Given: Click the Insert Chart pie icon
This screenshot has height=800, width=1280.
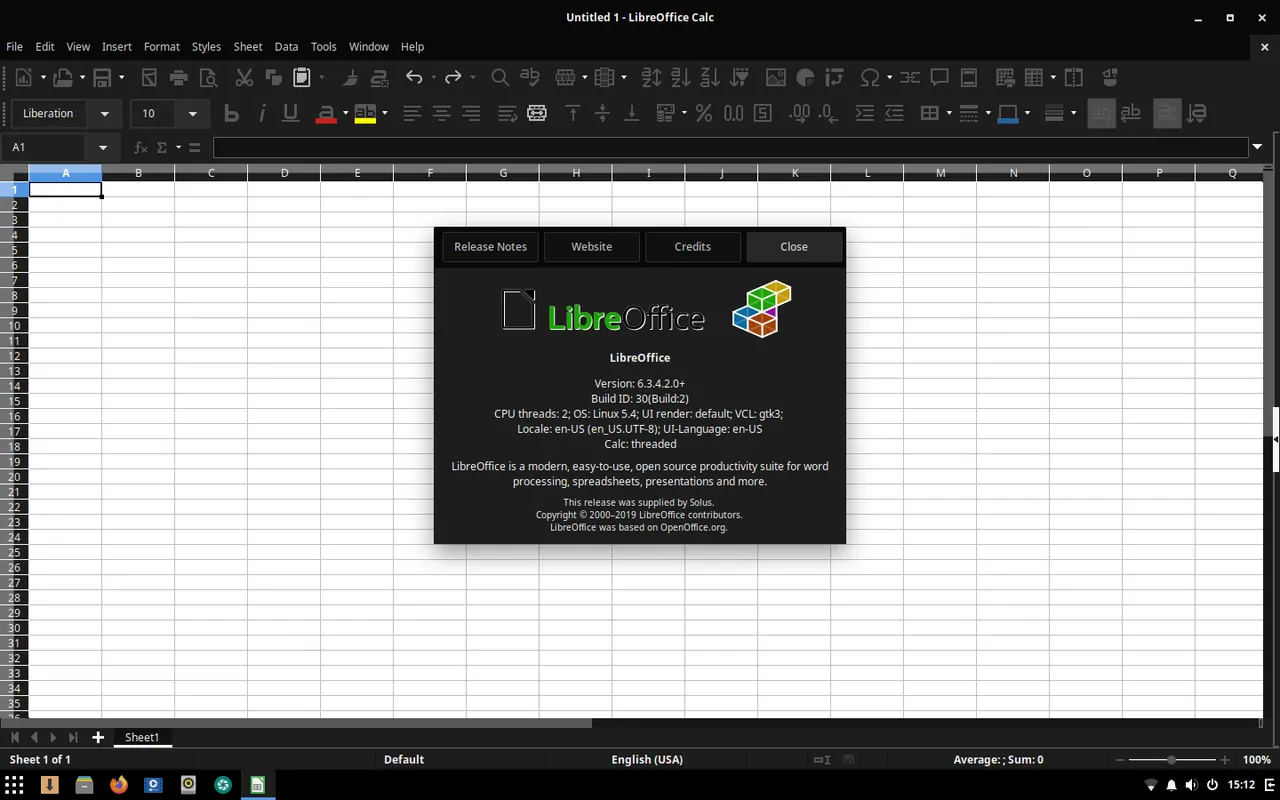Looking at the screenshot, I should [x=805, y=77].
